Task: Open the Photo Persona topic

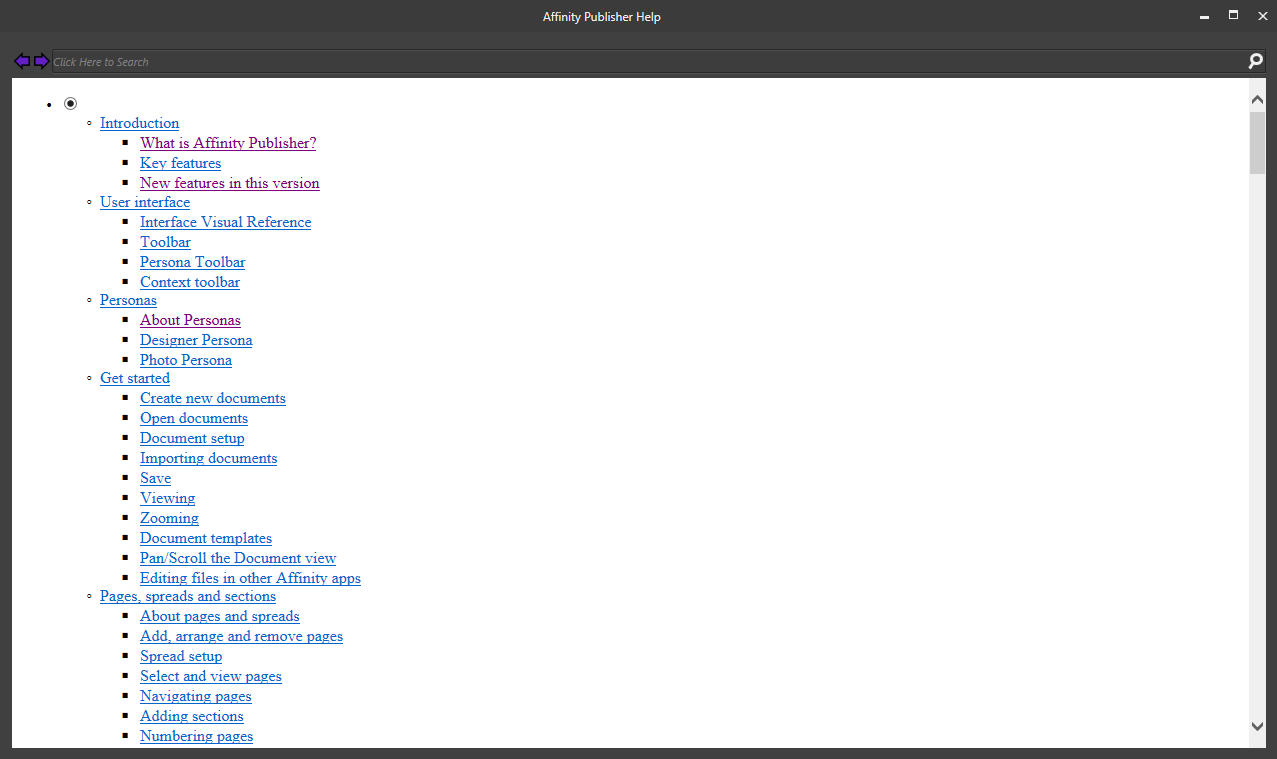Action: coord(186,360)
